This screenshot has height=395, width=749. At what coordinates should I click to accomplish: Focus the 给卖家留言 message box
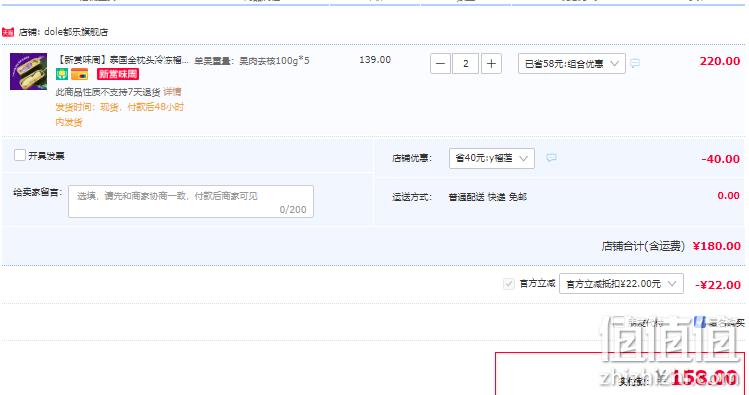(x=191, y=202)
